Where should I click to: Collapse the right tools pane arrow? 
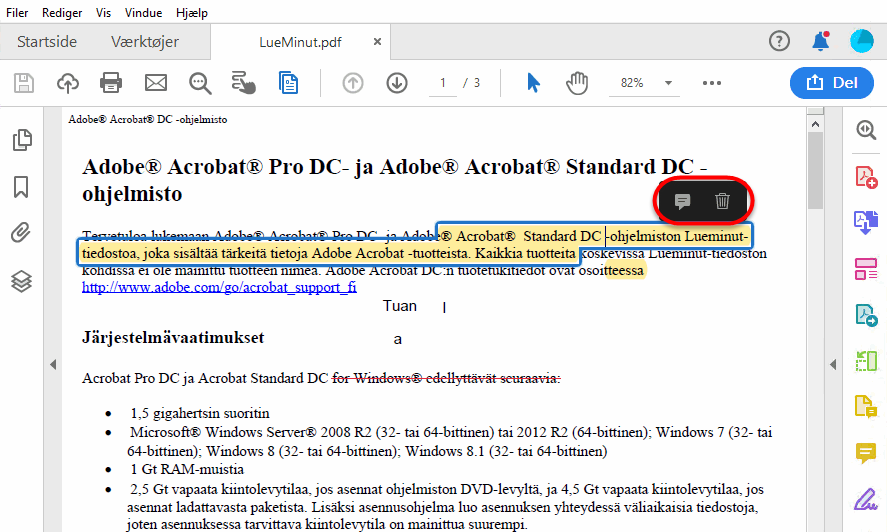pos(833,364)
